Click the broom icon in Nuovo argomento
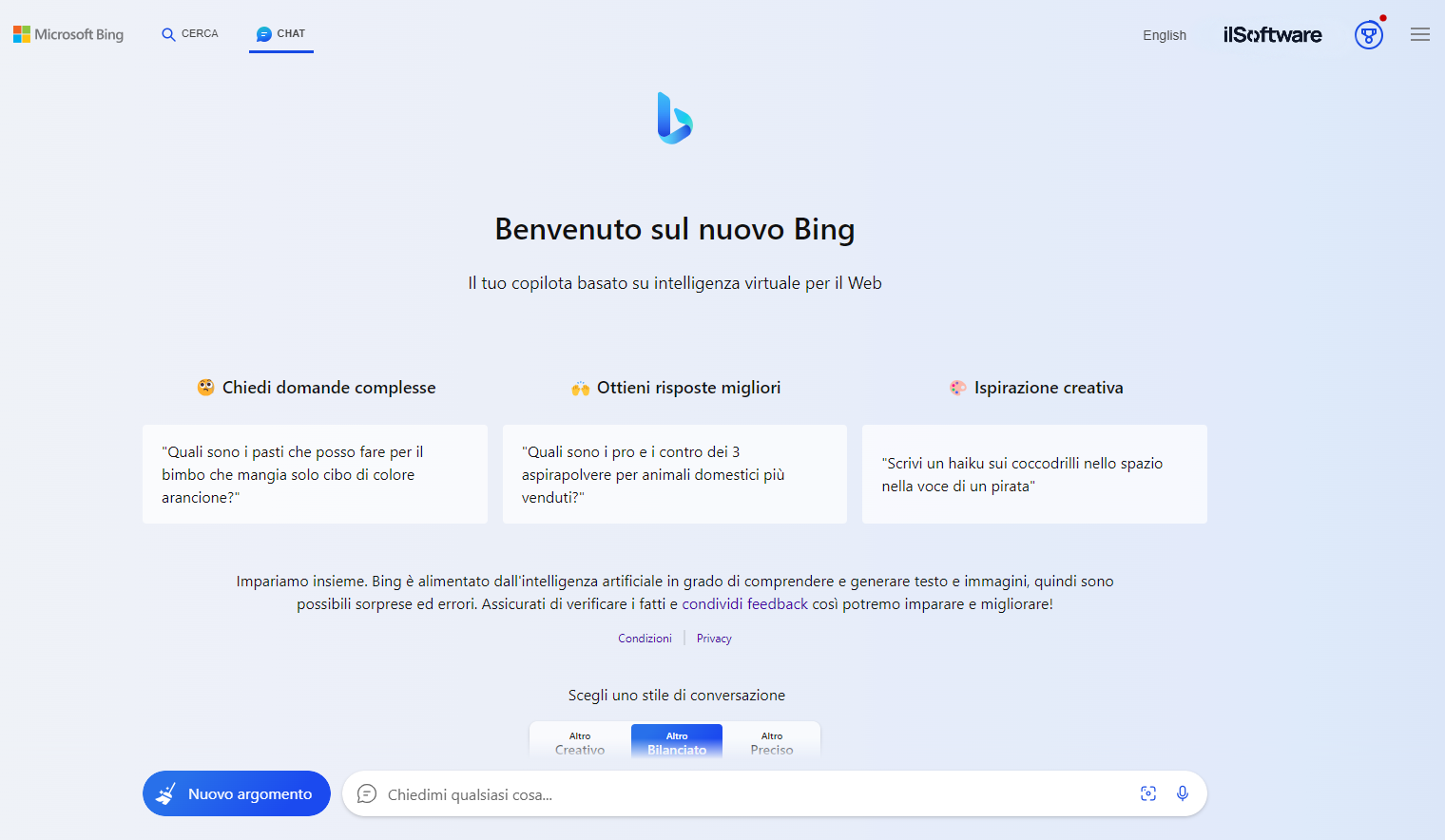 (x=166, y=793)
